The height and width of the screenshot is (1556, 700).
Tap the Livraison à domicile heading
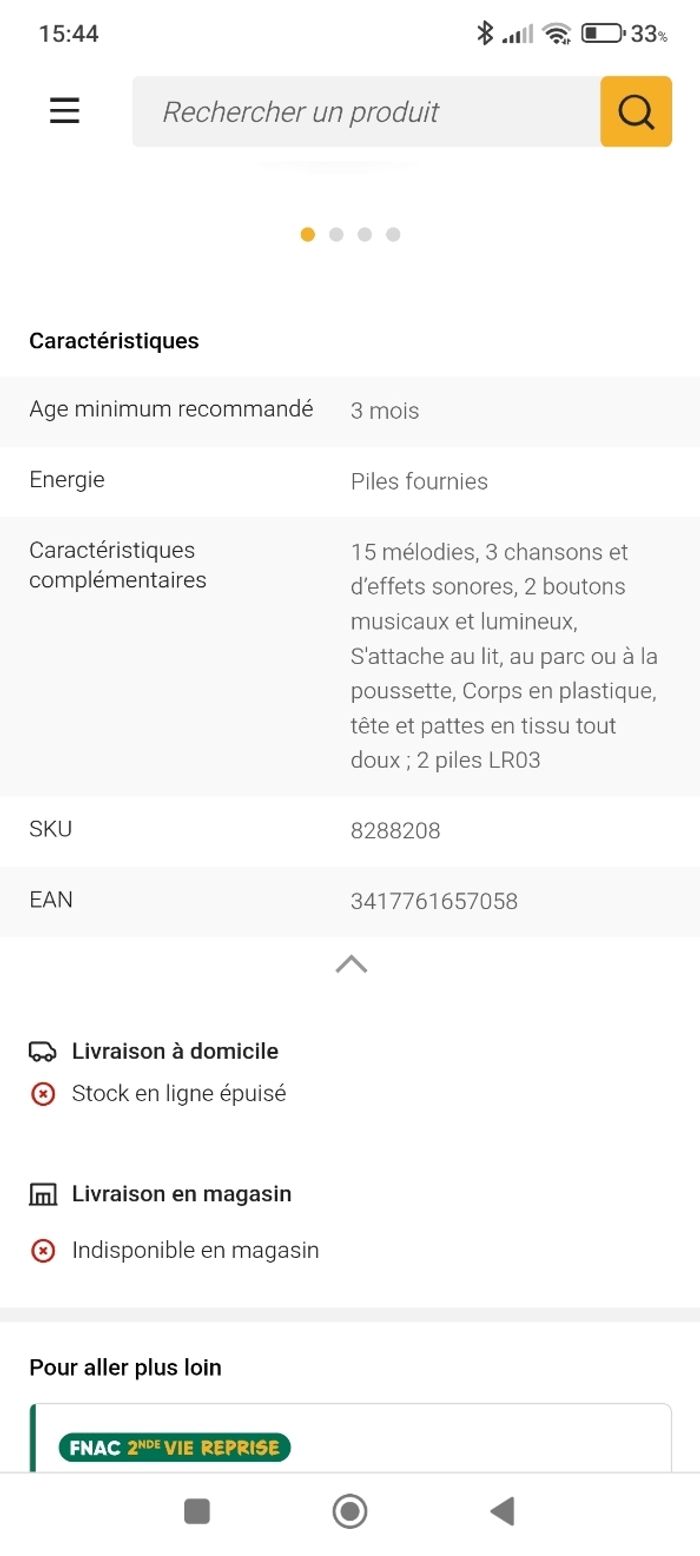175,1051
